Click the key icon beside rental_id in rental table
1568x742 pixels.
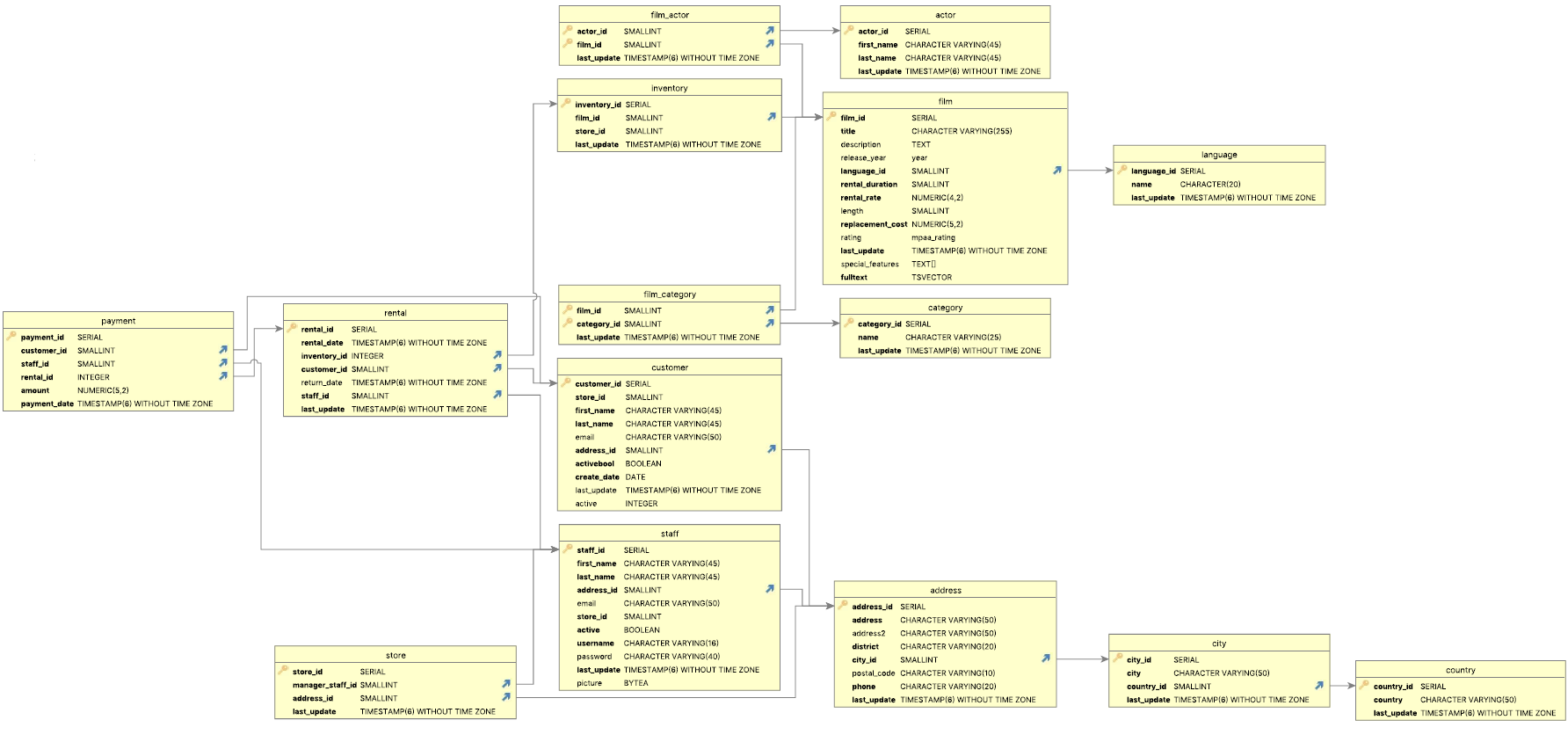click(x=292, y=328)
